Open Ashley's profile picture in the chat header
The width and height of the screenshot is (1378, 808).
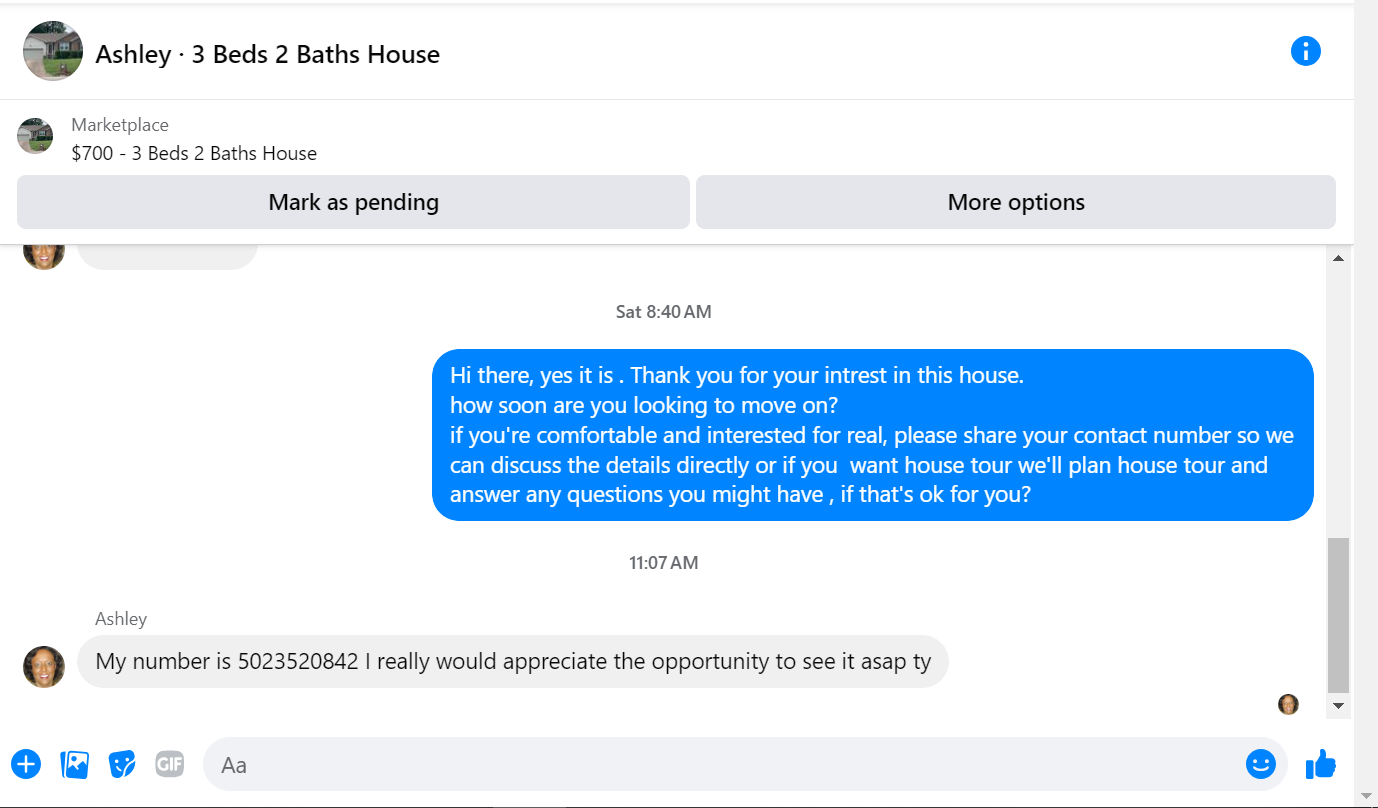(x=53, y=51)
